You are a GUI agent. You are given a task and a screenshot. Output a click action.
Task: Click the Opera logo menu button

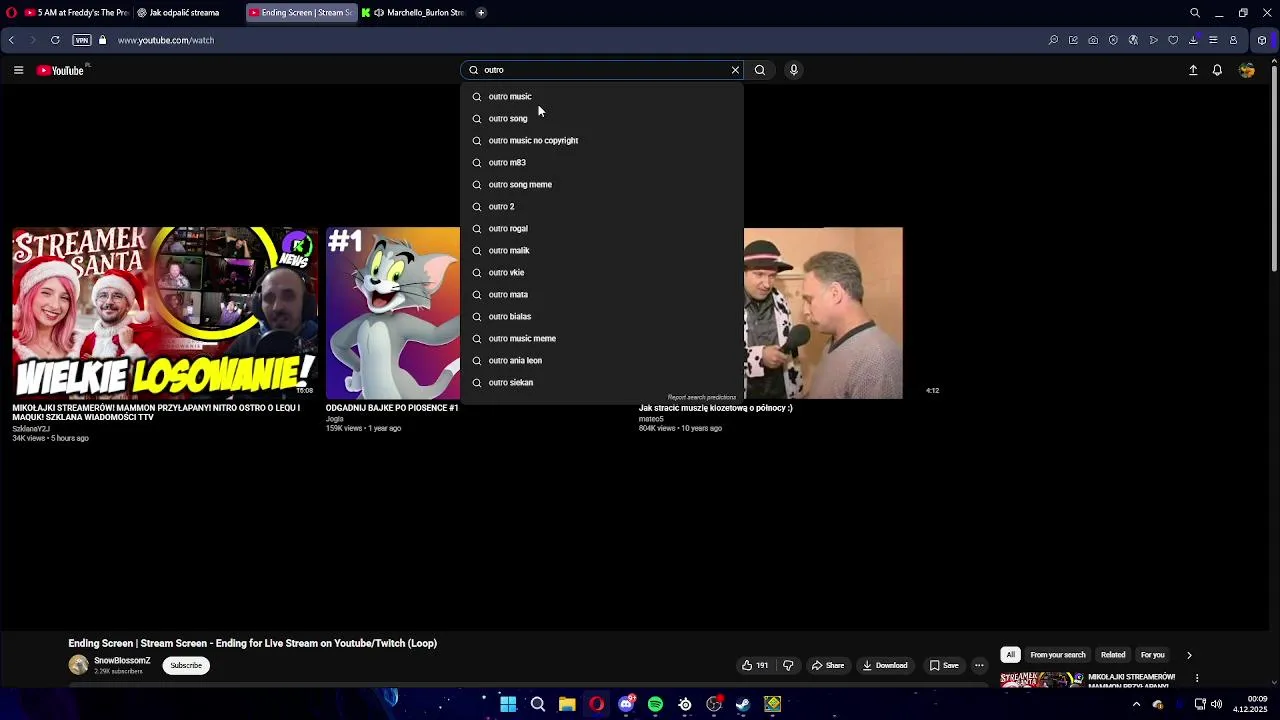coord(11,13)
